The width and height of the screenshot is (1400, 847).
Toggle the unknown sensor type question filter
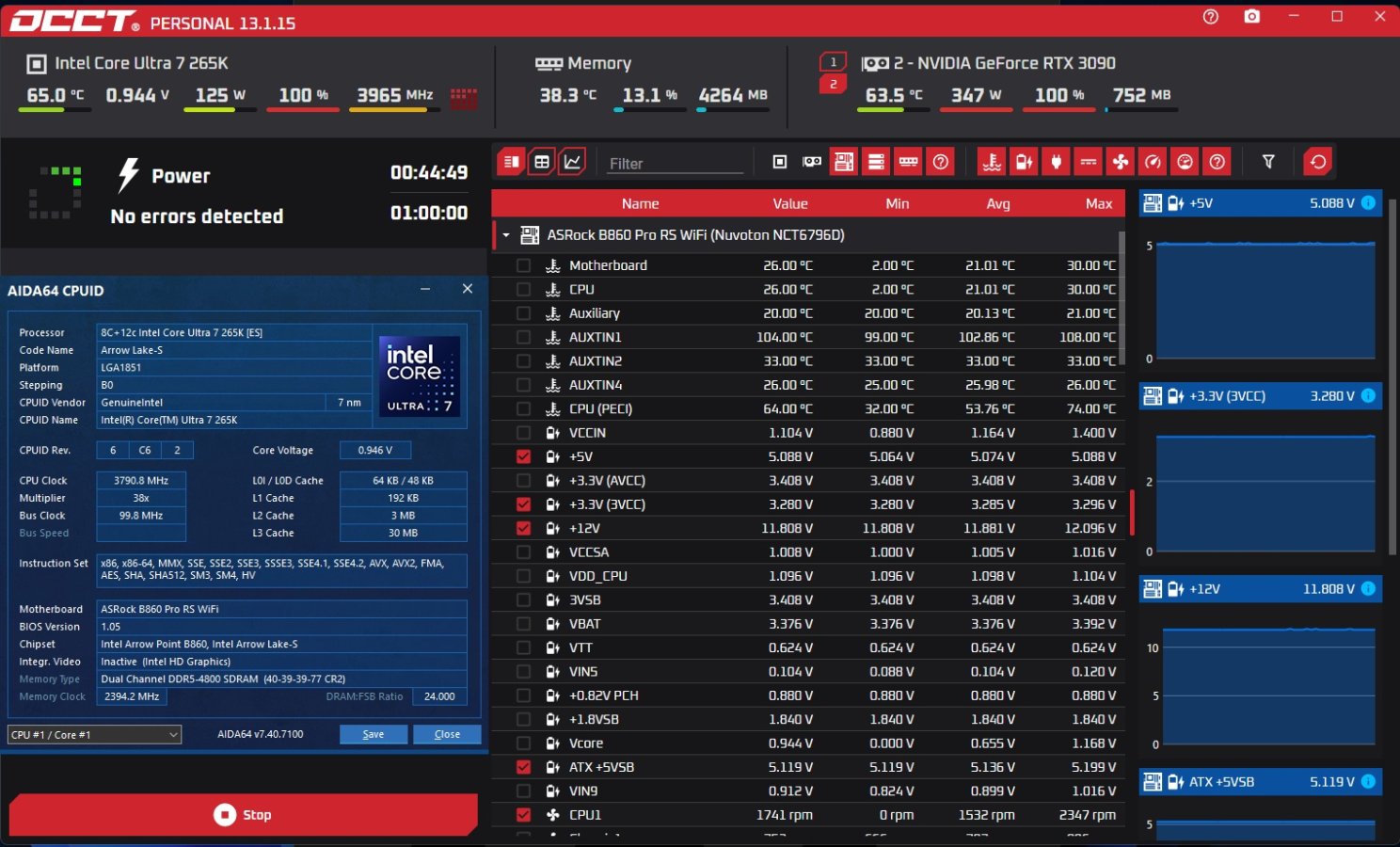pyautogui.click(x=1217, y=162)
